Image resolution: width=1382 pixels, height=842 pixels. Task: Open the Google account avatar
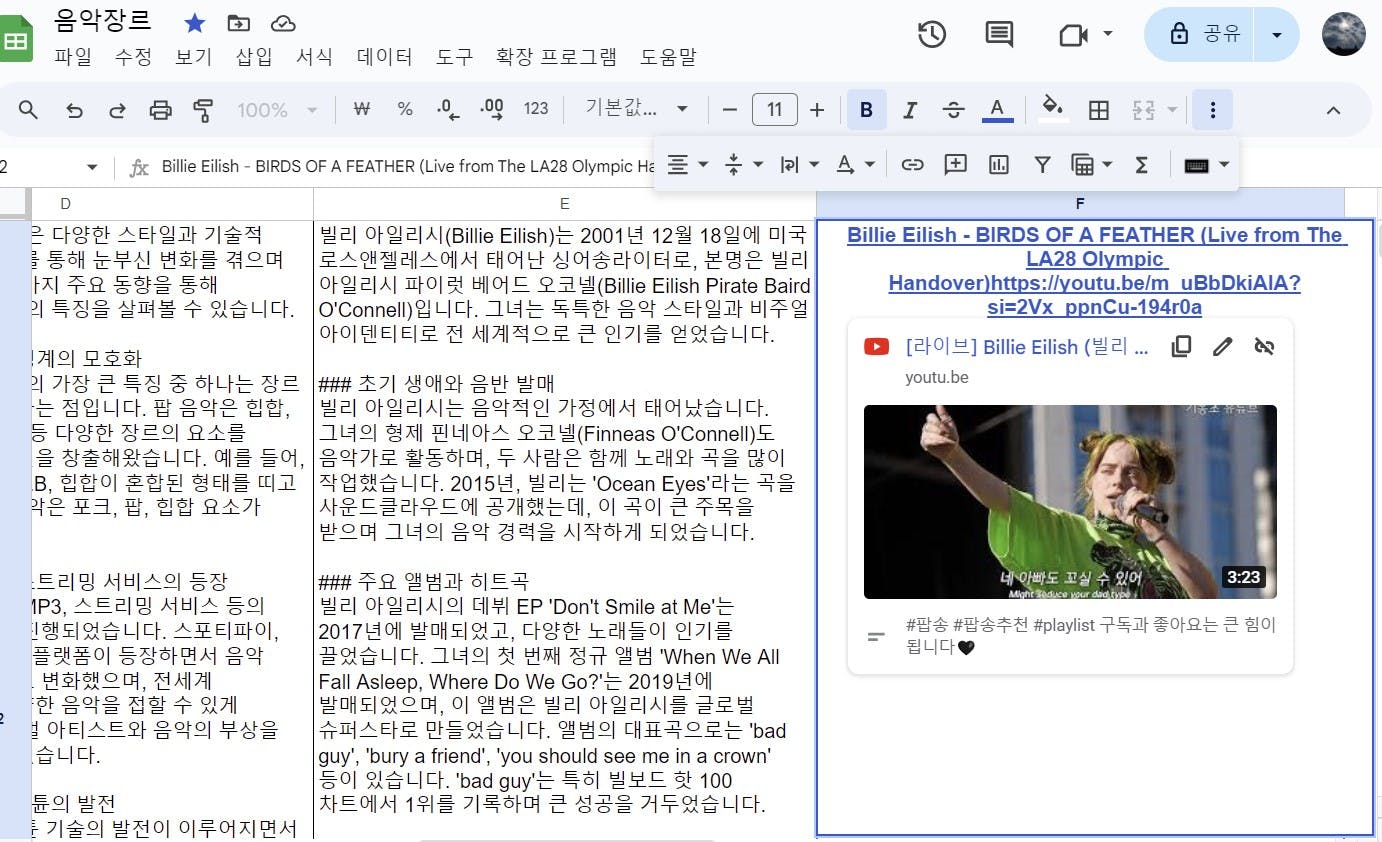tap(1344, 35)
